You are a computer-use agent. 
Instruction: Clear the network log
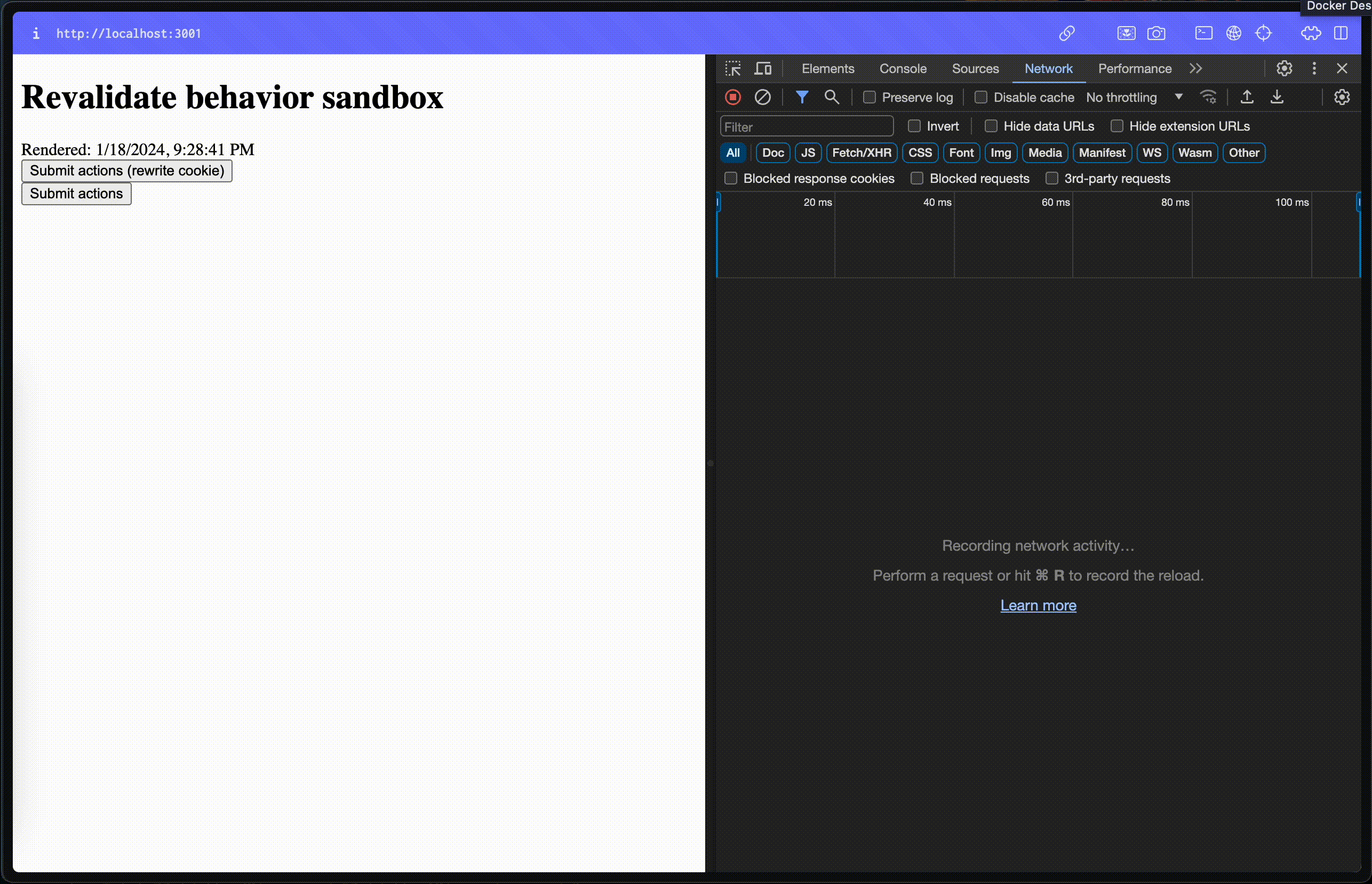click(x=762, y=97)
